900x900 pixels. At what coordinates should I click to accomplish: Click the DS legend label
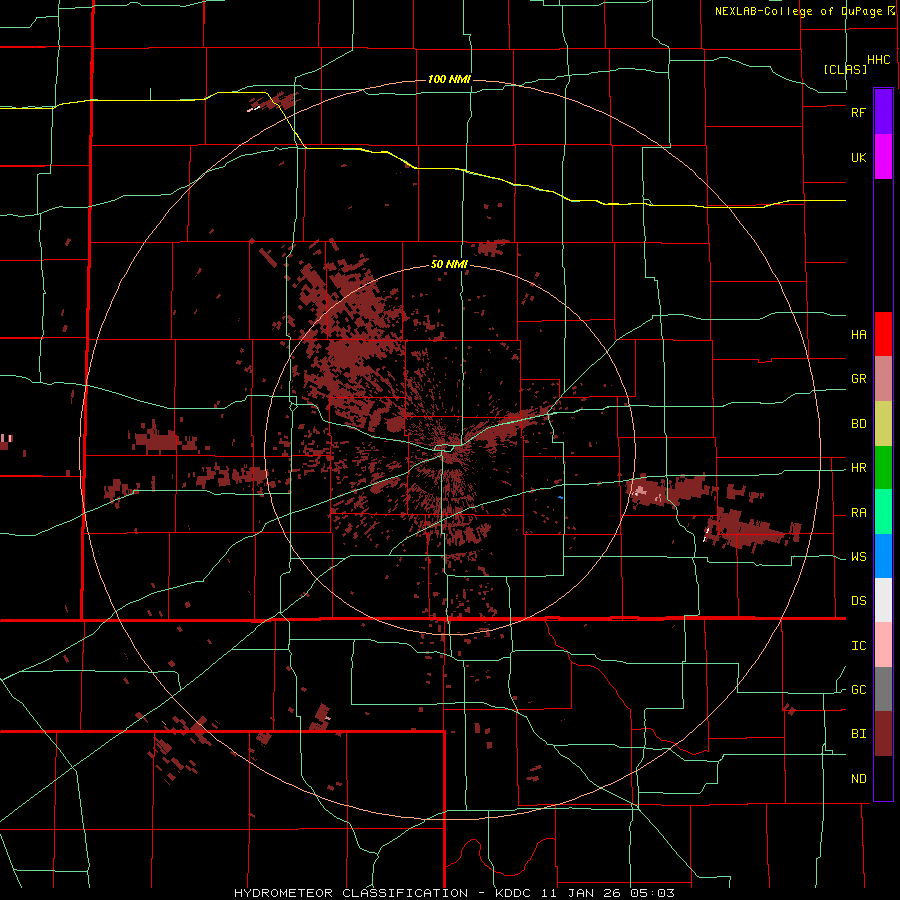pos(858,601)
